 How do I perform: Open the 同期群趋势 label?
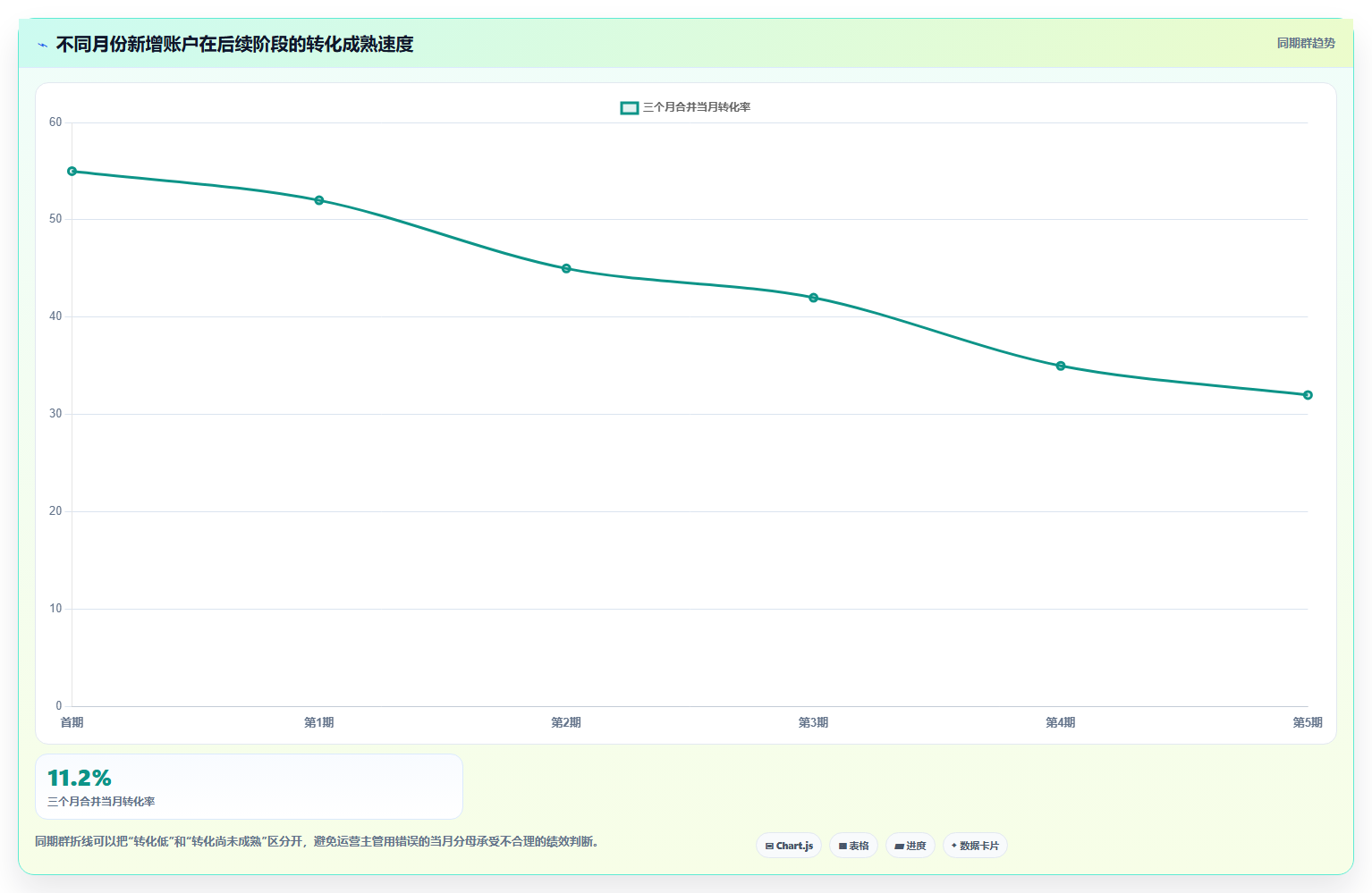pyautogui.click(x=1306, y=43)
